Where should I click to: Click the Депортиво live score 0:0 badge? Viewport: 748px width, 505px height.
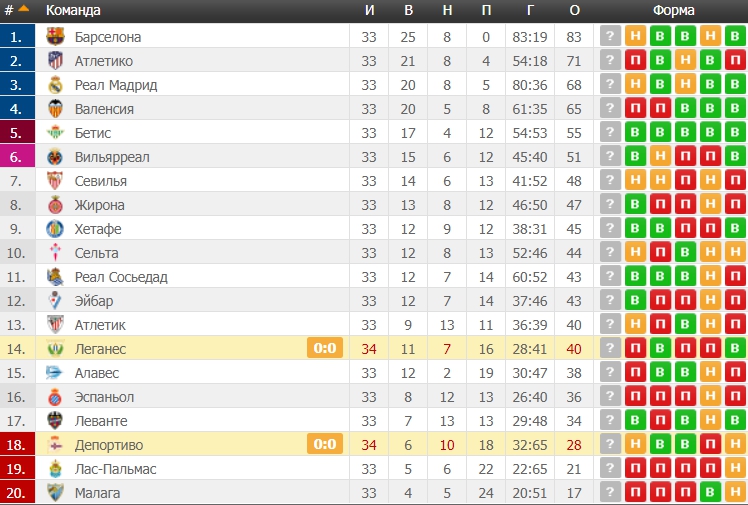(x=324, y=445)
